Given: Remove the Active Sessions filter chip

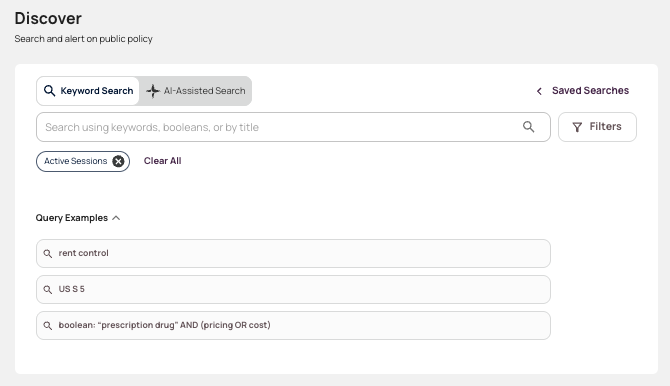Looking at the screenshot, I should (118, 161).
